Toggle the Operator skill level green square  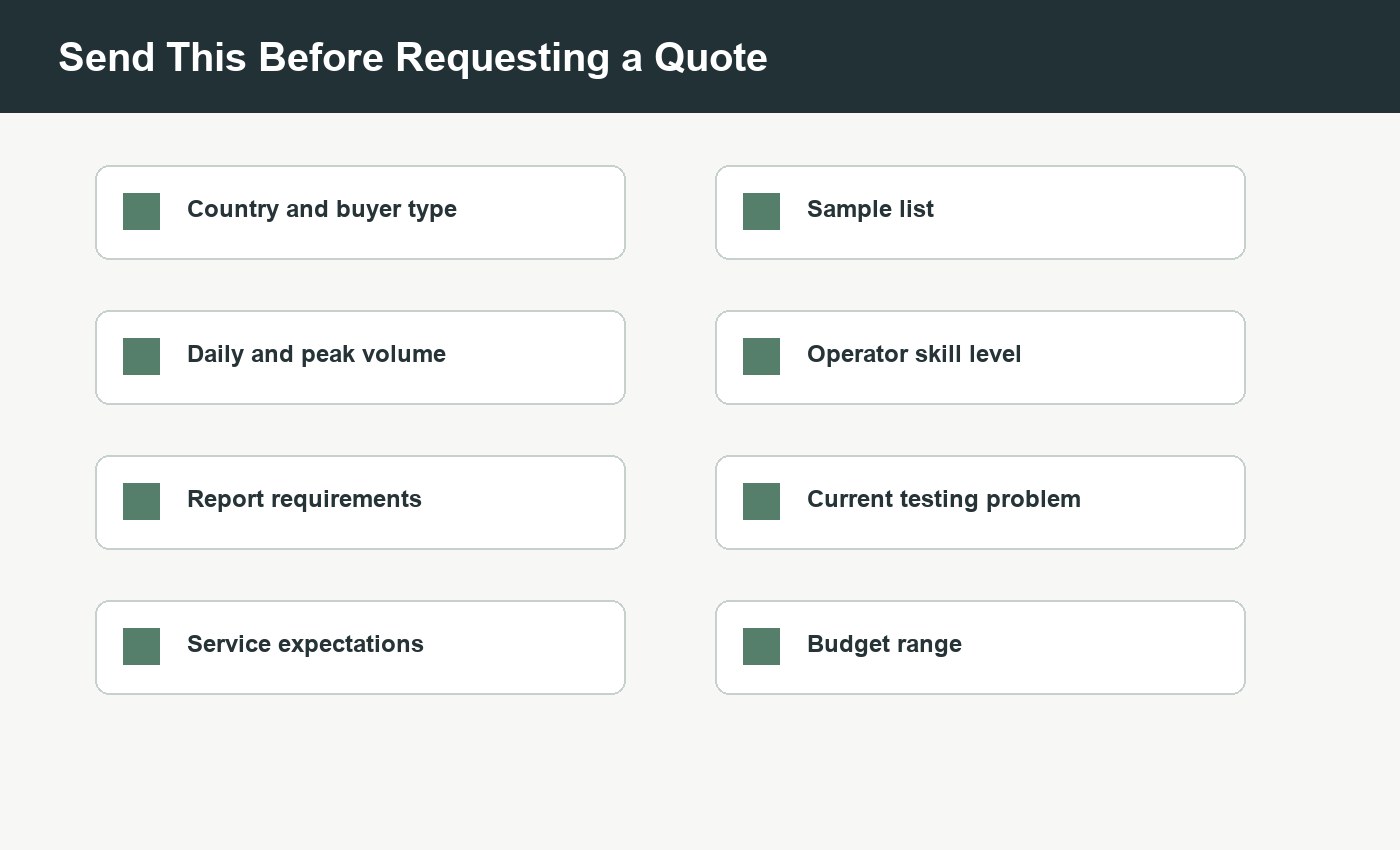[x=761, y=357]
